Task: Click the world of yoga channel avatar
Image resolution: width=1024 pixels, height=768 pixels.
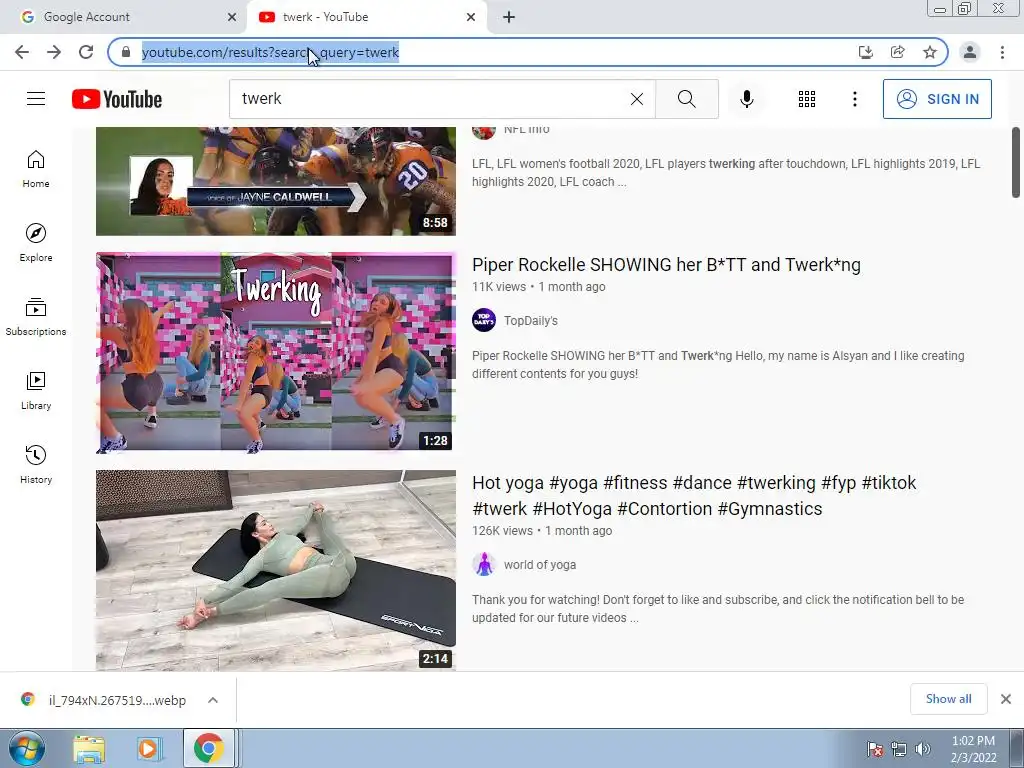Action: [x=484, y=564]
